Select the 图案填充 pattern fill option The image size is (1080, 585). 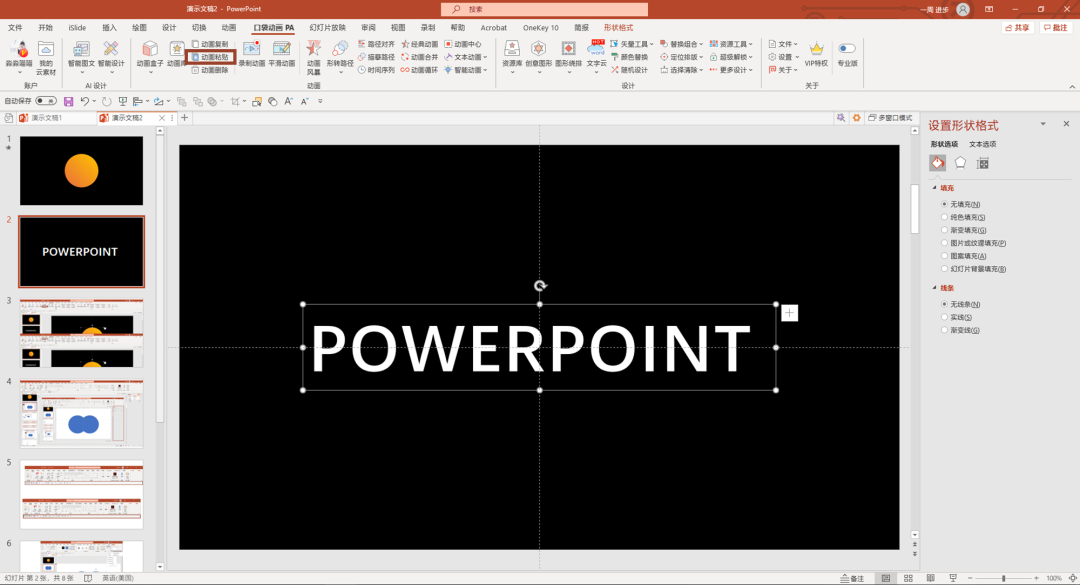click(964, 256)
